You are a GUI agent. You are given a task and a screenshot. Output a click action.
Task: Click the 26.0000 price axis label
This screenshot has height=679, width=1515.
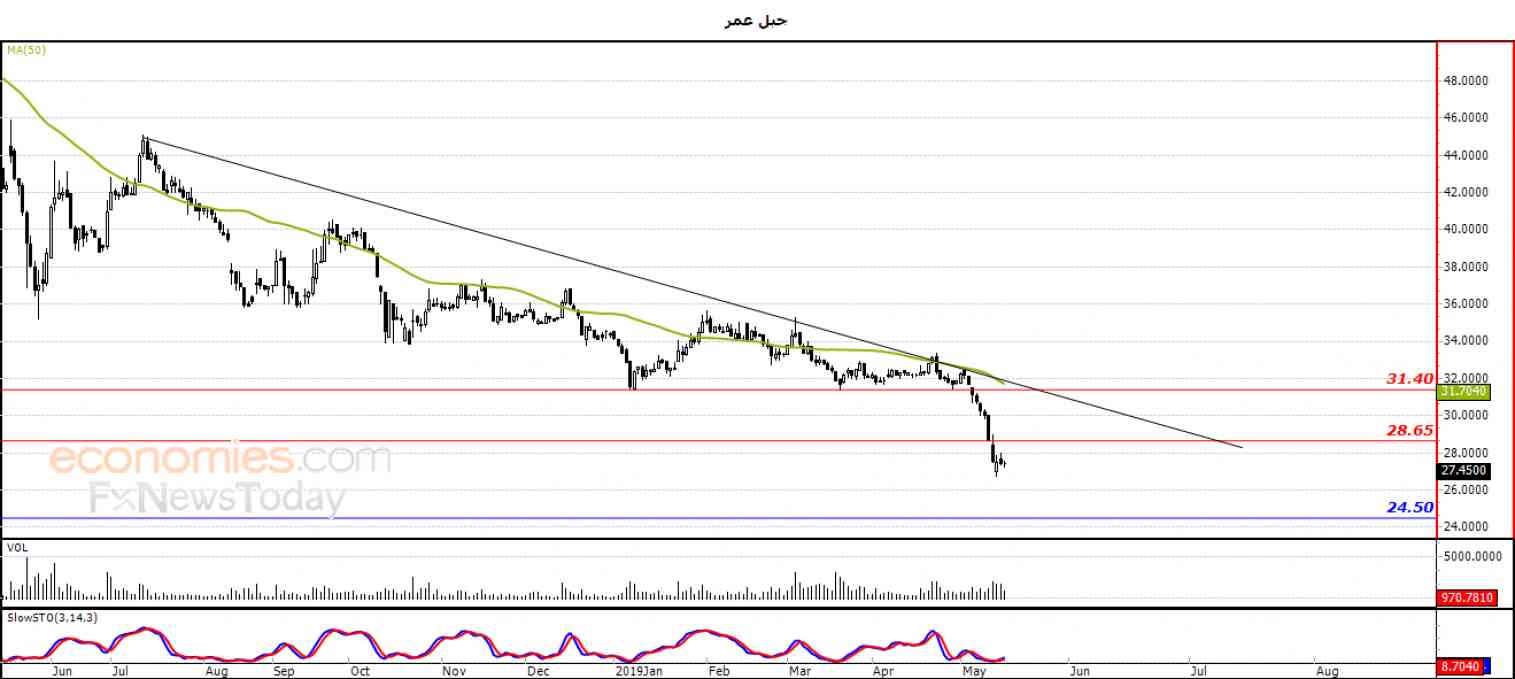coord(1467,490)
